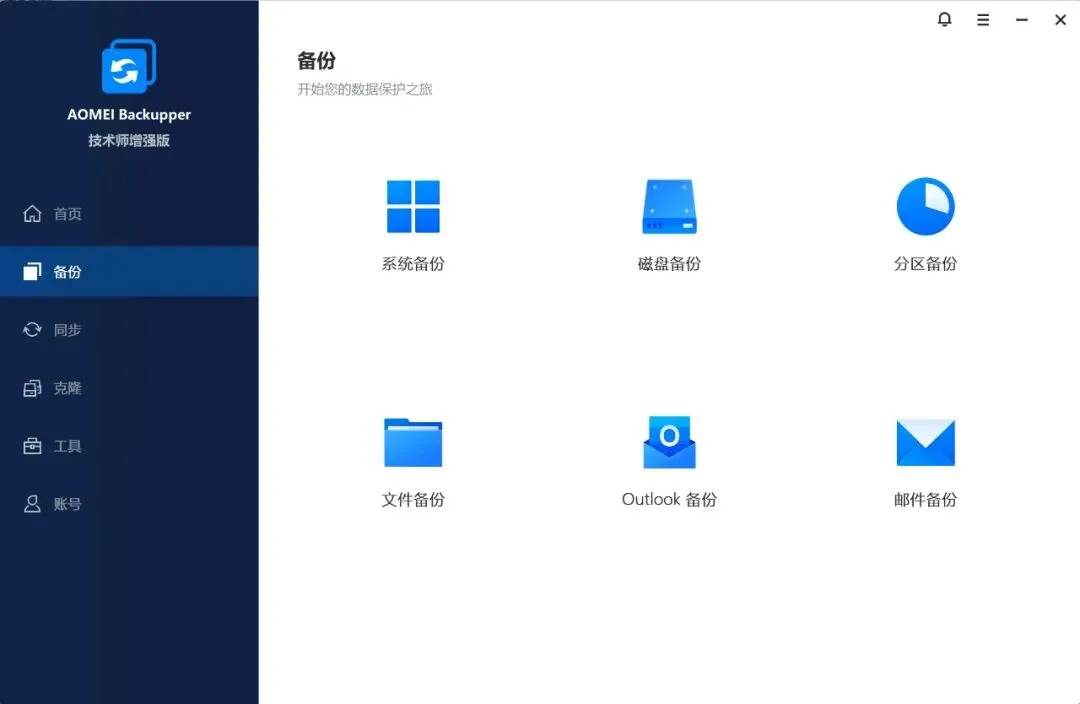This screenshot has height=704, width=1080.
Task: Click the 邮件备份 label
Action: [925, 499]
